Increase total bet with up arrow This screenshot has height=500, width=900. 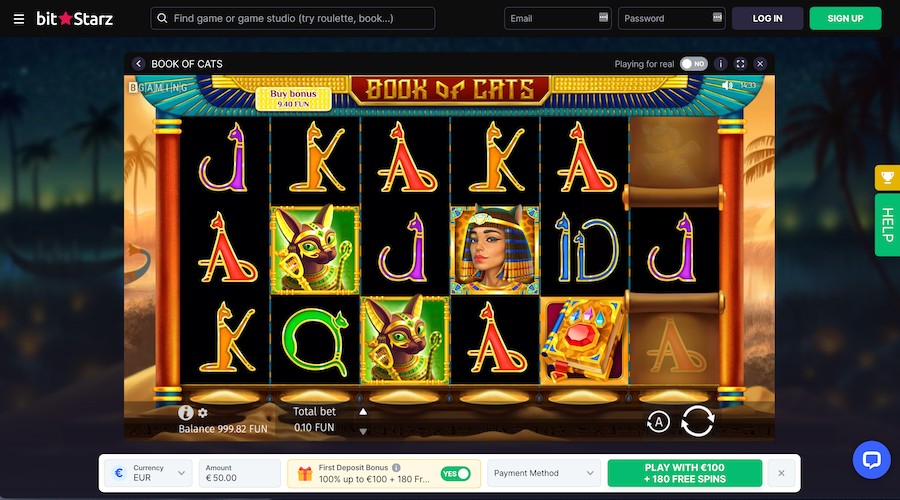click(363, 412)
